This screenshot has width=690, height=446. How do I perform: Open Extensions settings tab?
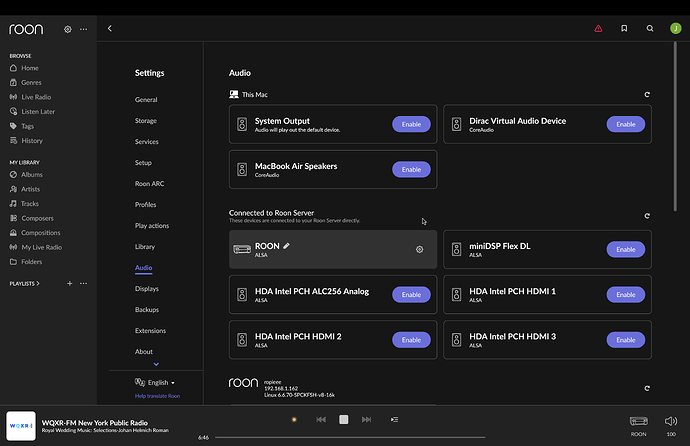point(150,331)
